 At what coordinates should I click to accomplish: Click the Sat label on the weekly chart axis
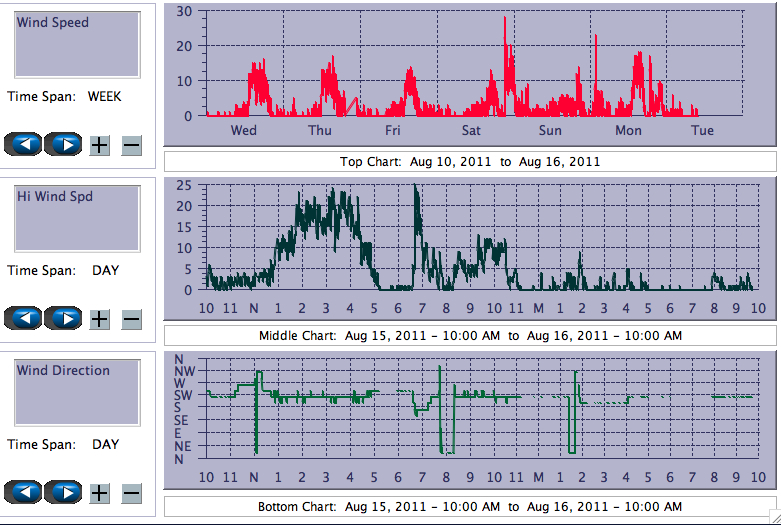[471, 130]
